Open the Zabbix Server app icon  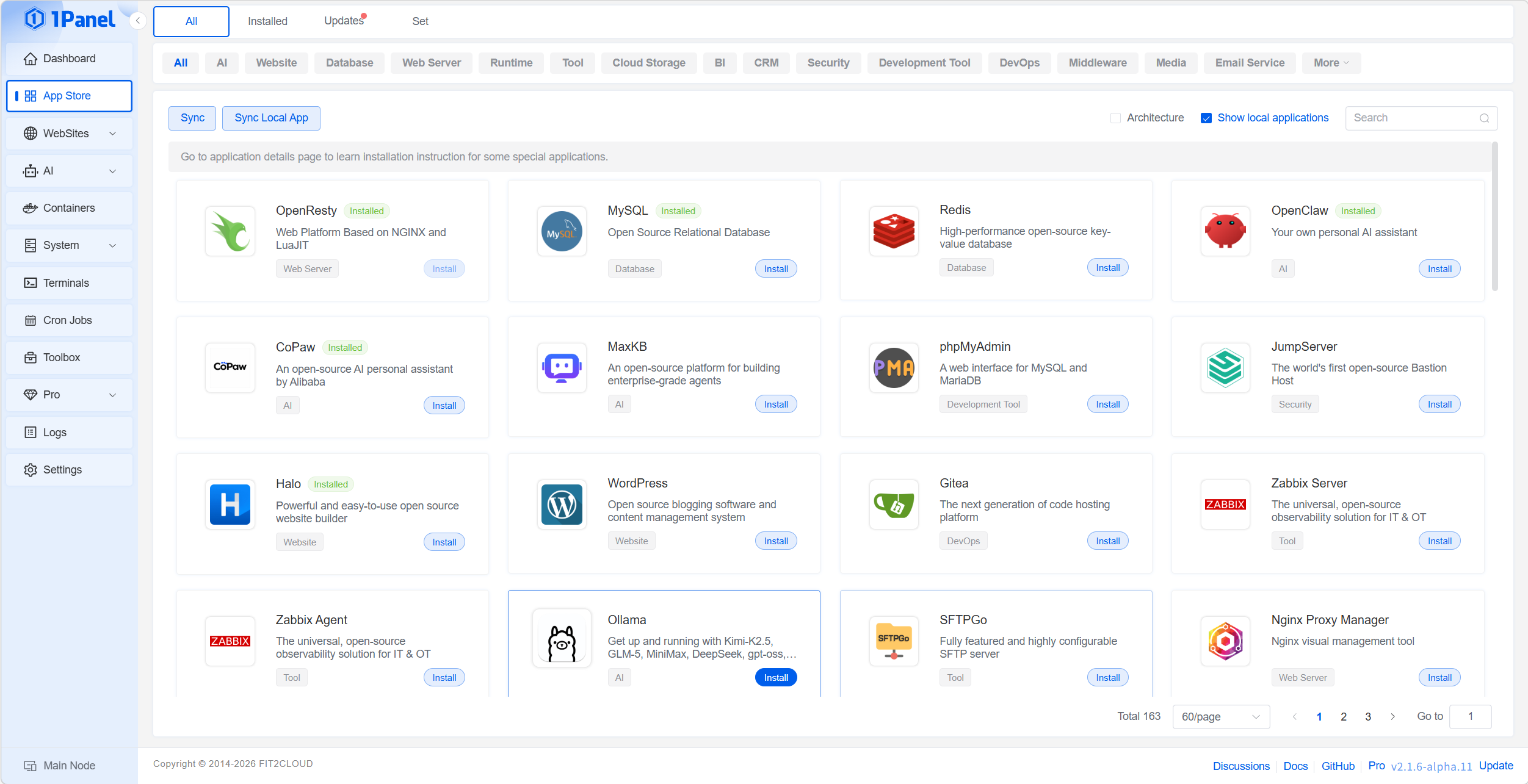pos(1225,504)
